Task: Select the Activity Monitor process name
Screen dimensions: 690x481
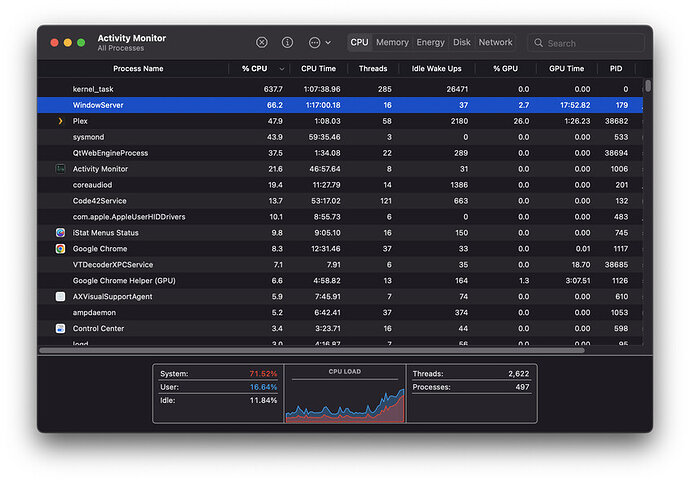Action: pyautogui.click(x=100, y=169)
